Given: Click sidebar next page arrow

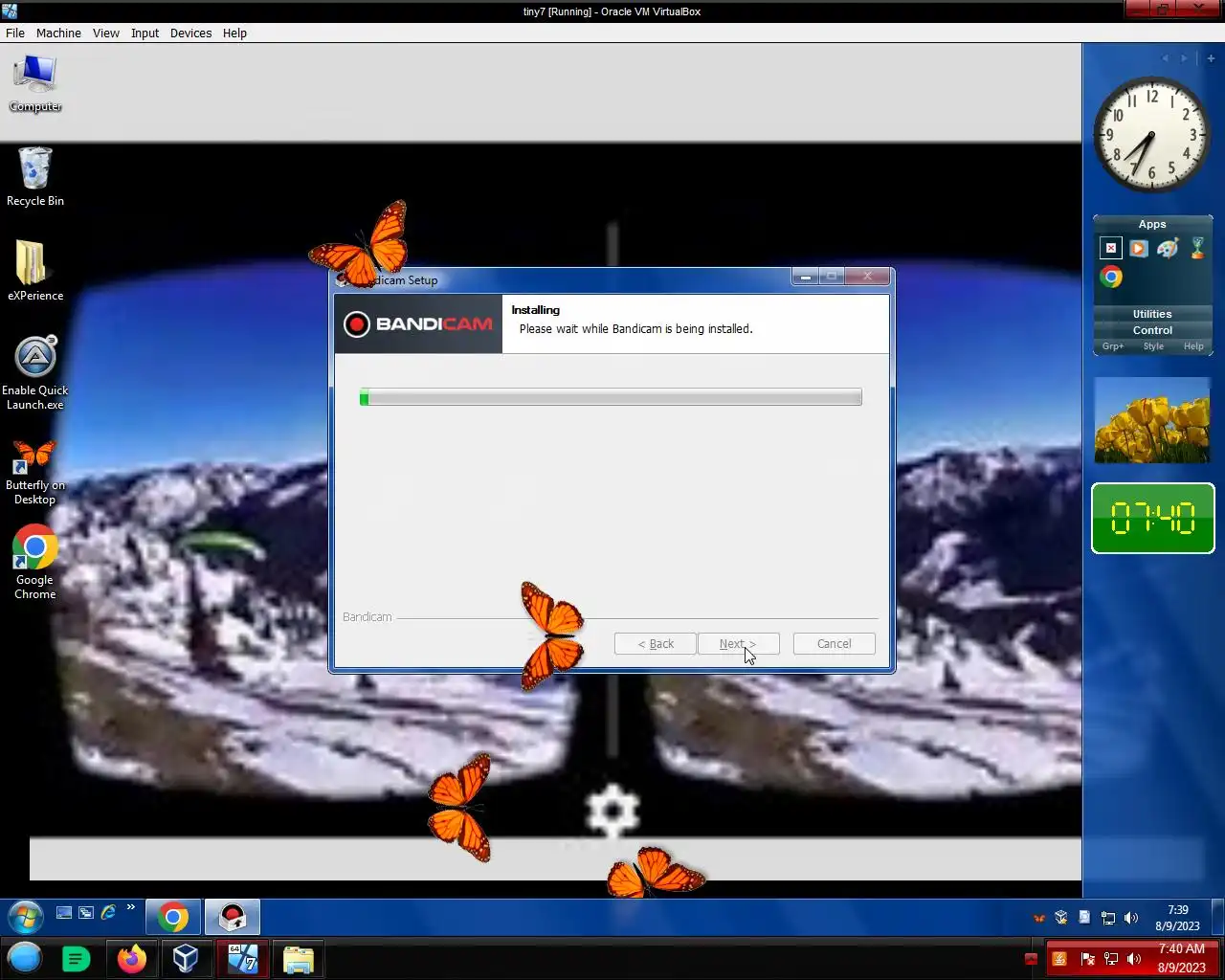Looking at the screenshot, I should click(1184, 58).
